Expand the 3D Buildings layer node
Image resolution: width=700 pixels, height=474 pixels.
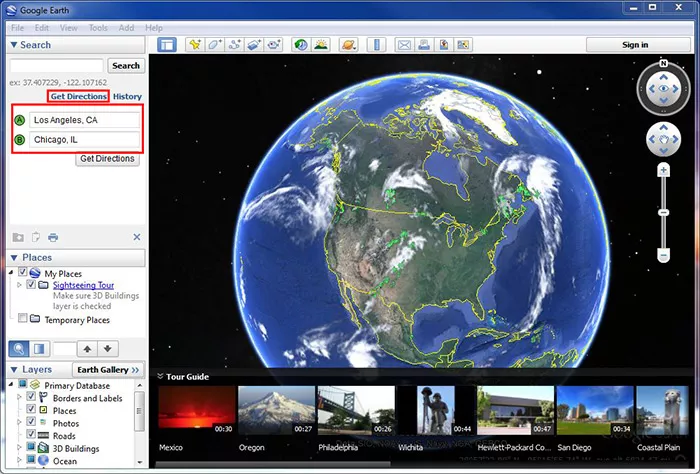19,447
